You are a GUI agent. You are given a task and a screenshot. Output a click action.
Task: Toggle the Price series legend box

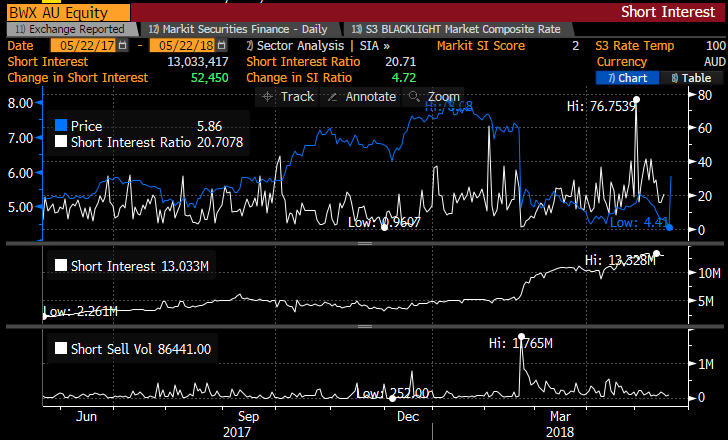tap(61, 125)
